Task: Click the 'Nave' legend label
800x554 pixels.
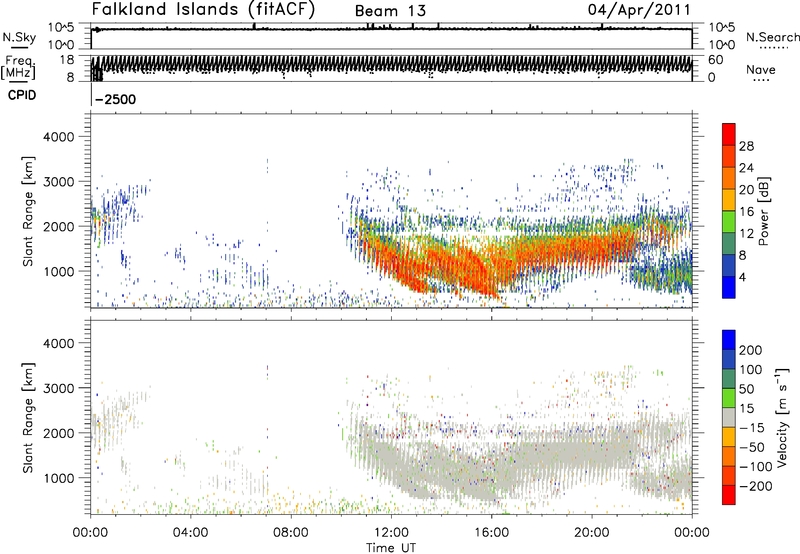Action: [760, 69]
